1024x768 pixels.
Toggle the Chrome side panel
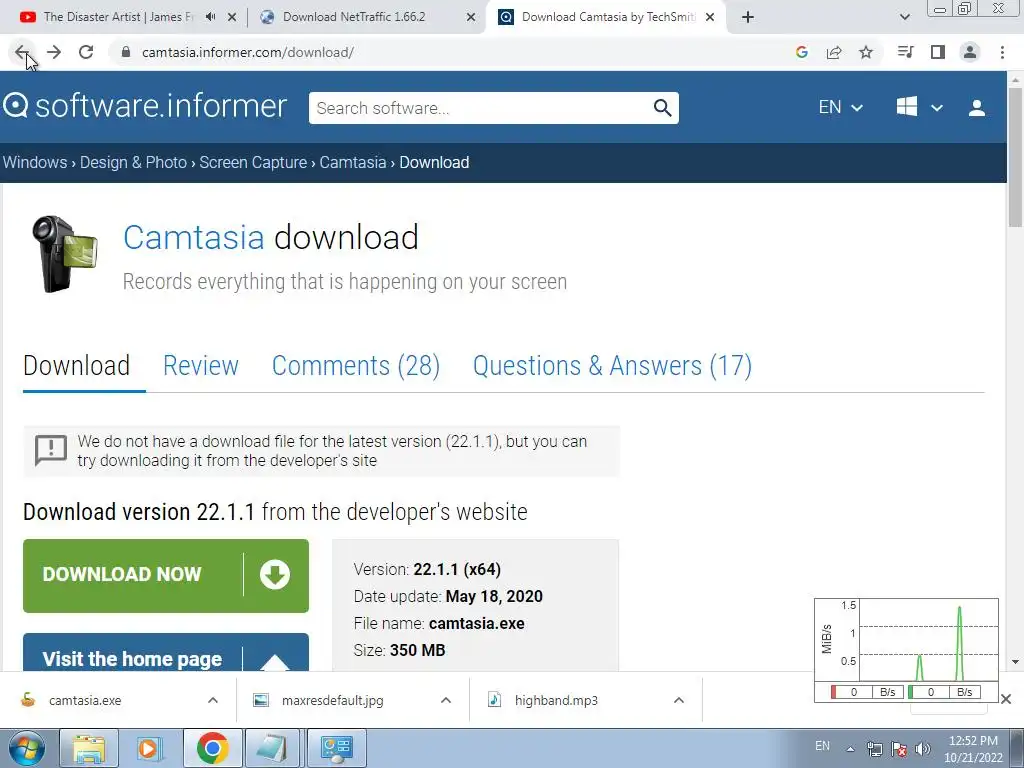tap(938, 52)
